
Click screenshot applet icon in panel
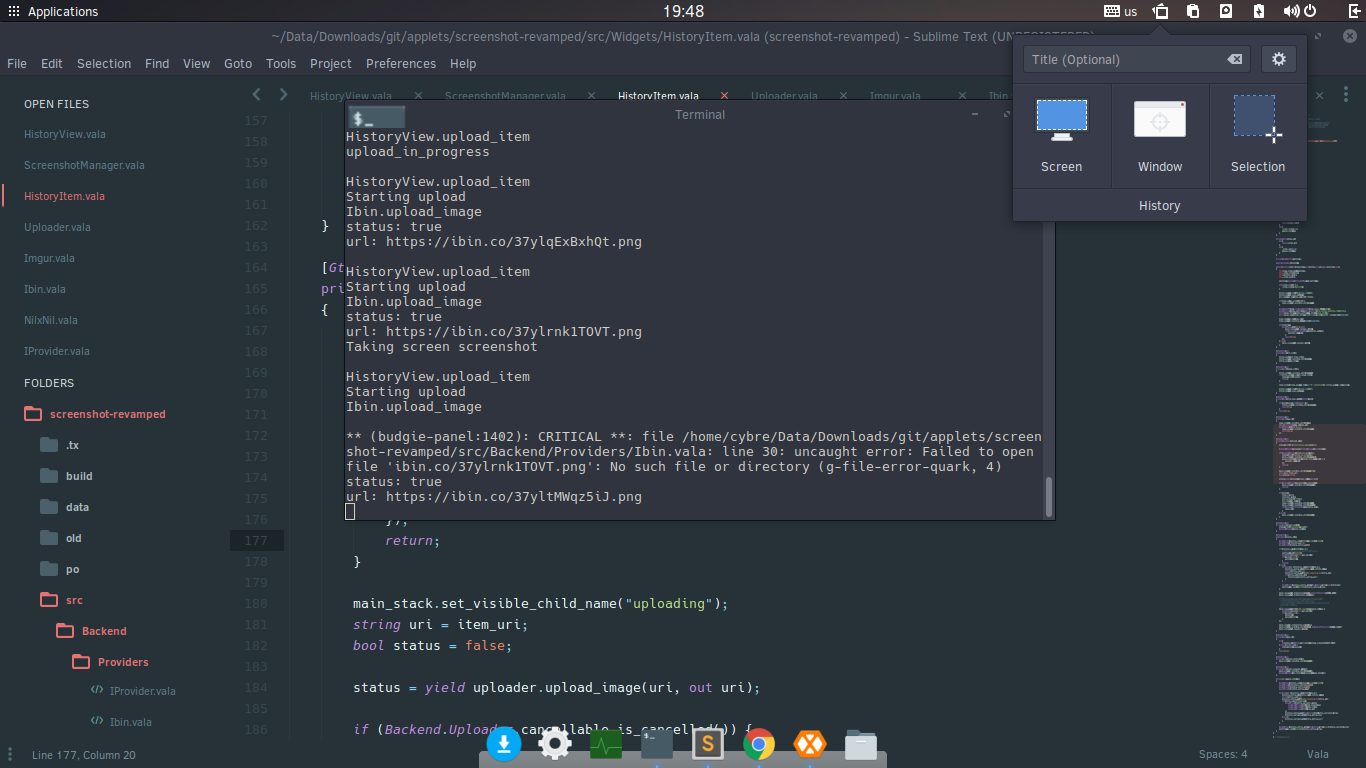(1160, 12)
